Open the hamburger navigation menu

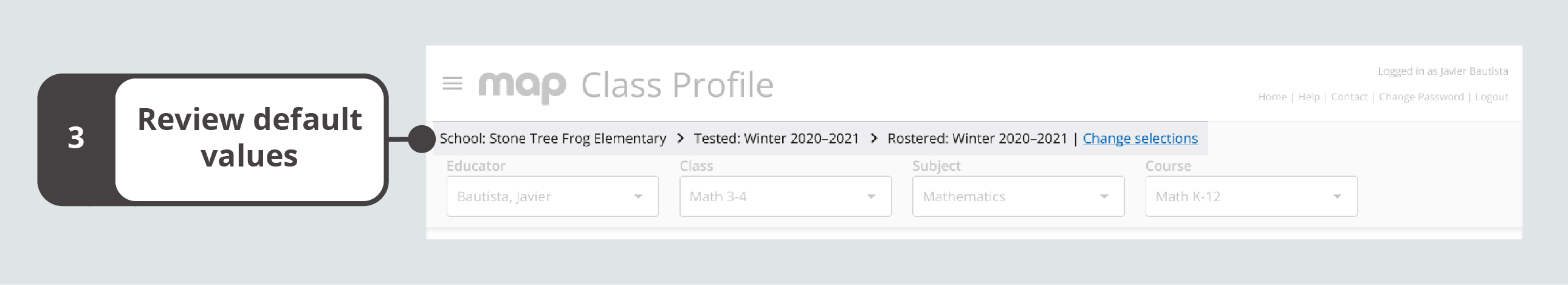pos(452,83)
